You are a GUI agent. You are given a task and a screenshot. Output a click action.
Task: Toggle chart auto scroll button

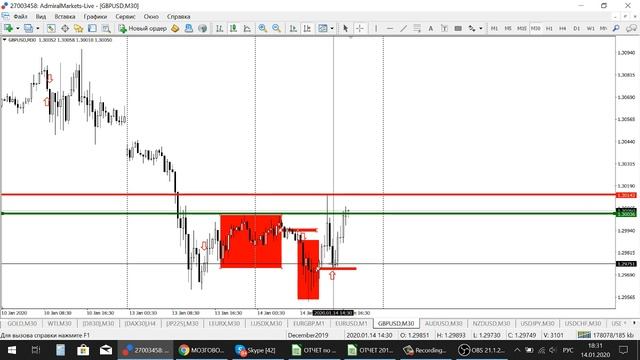pos(293,28)
